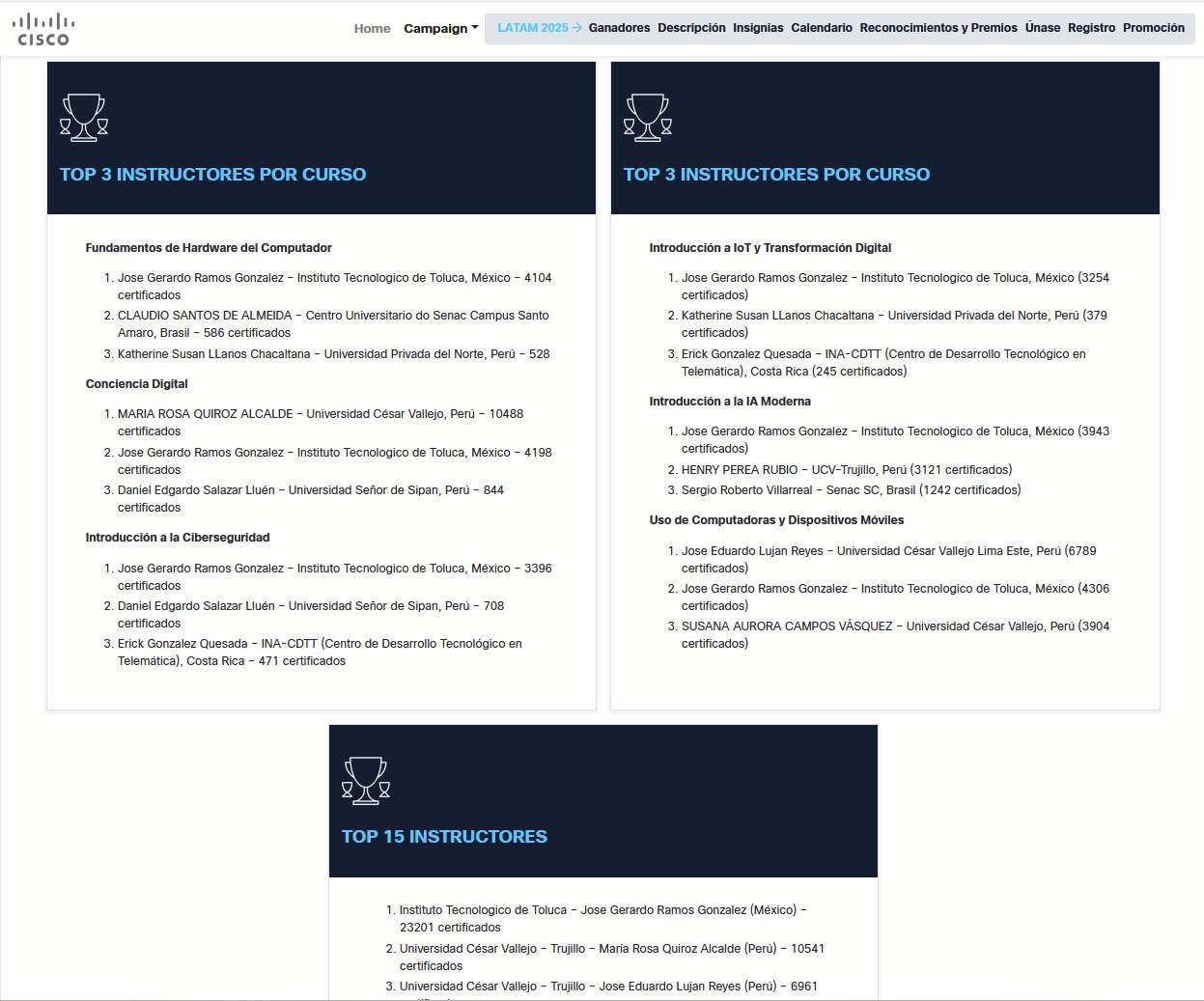Image resolution: width=1204 pixels, height=1001 pixels.
Task: Click the Únase link
Action: (1043, 28)
